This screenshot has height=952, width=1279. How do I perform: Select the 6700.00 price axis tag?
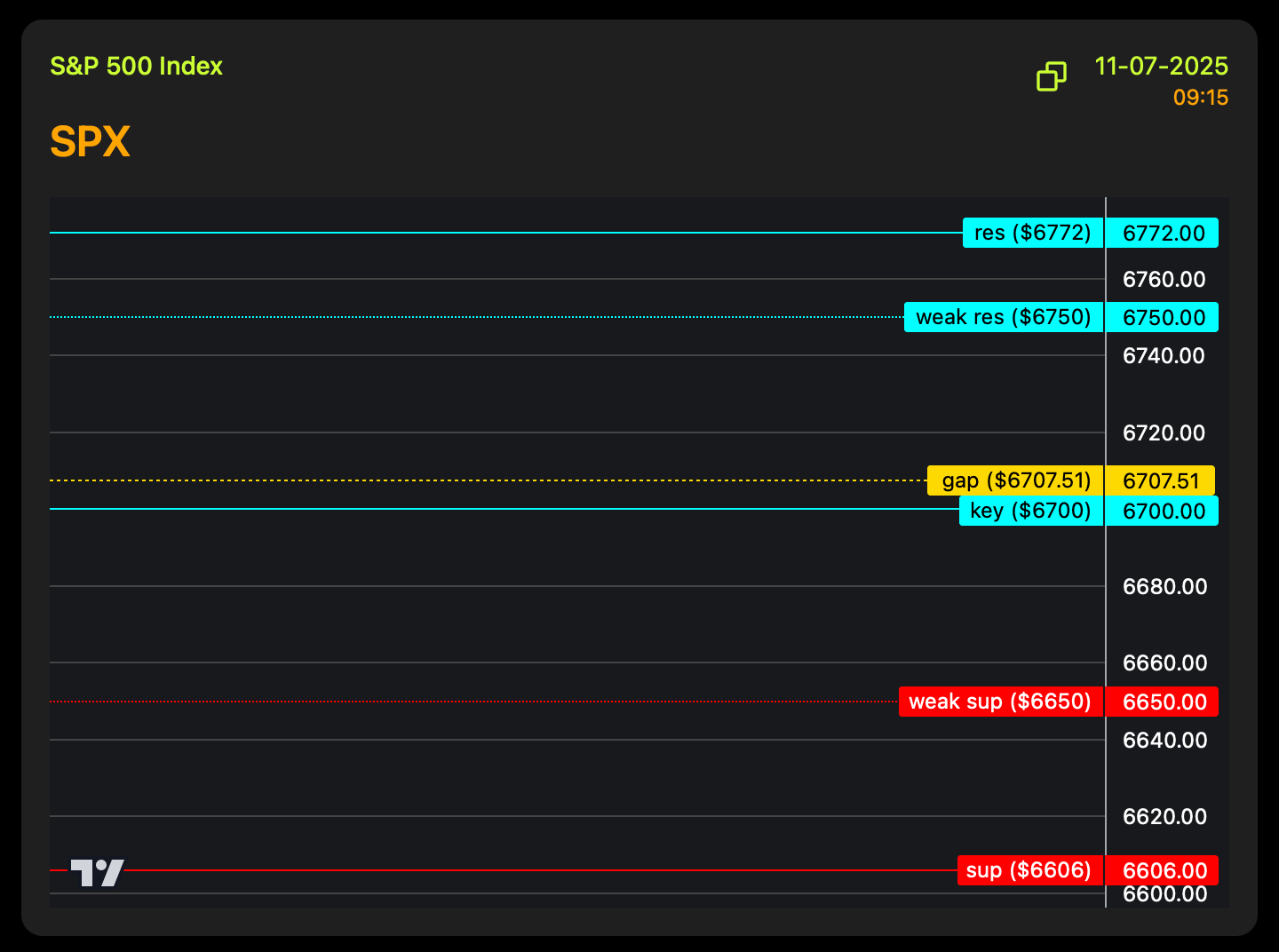tap(1163, 511)
